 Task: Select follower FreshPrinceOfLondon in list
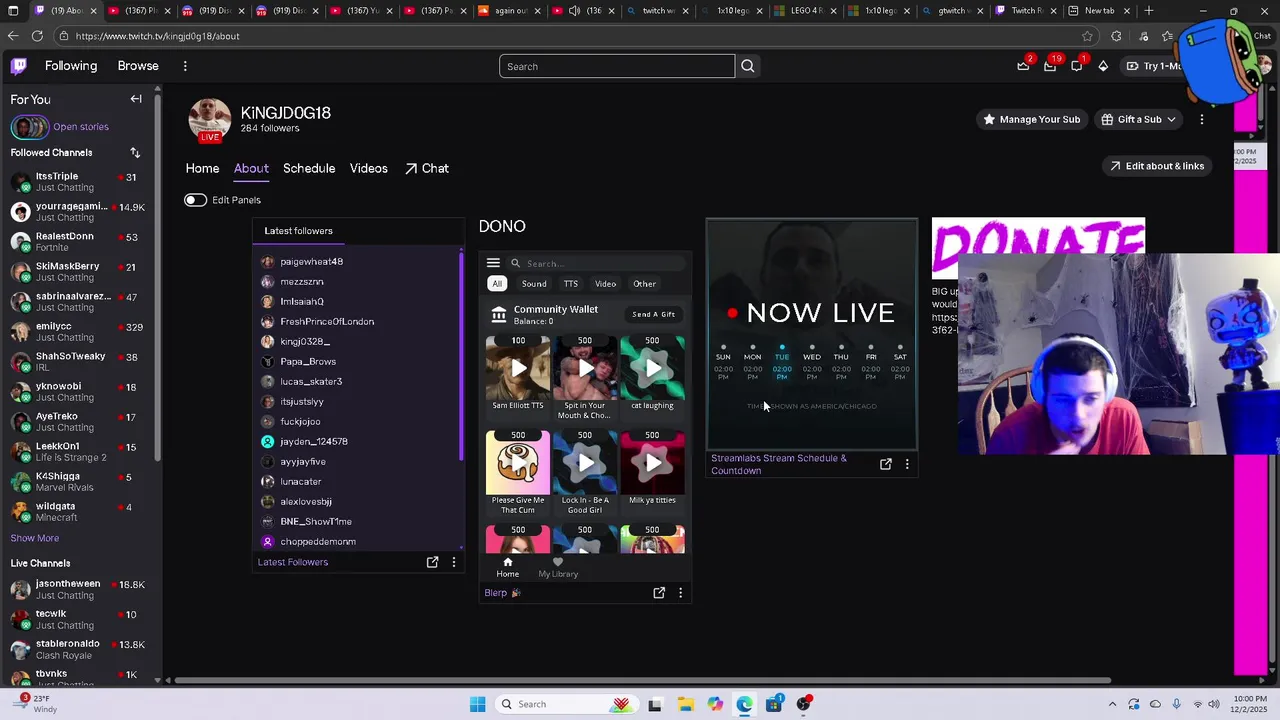click(x=327, y=322)
